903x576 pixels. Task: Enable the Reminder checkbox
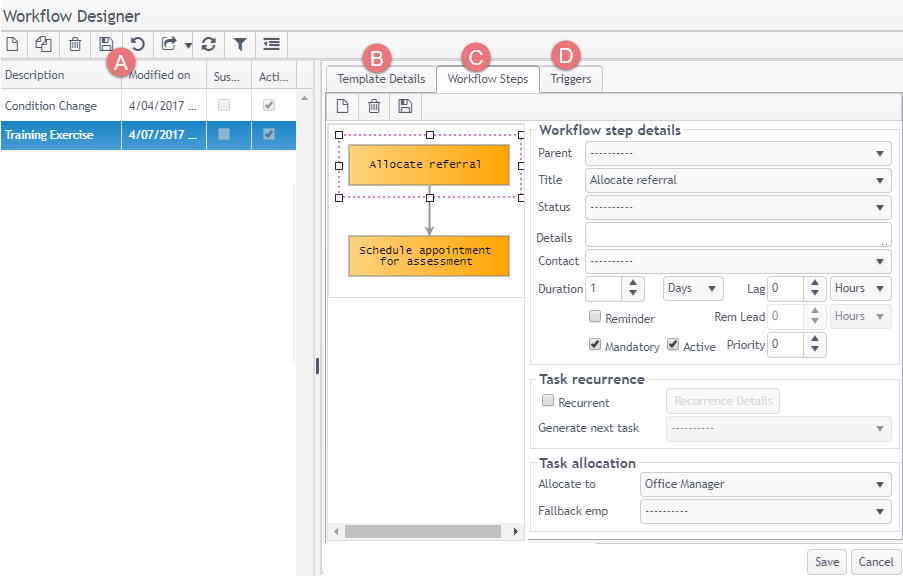pos(595,317)
